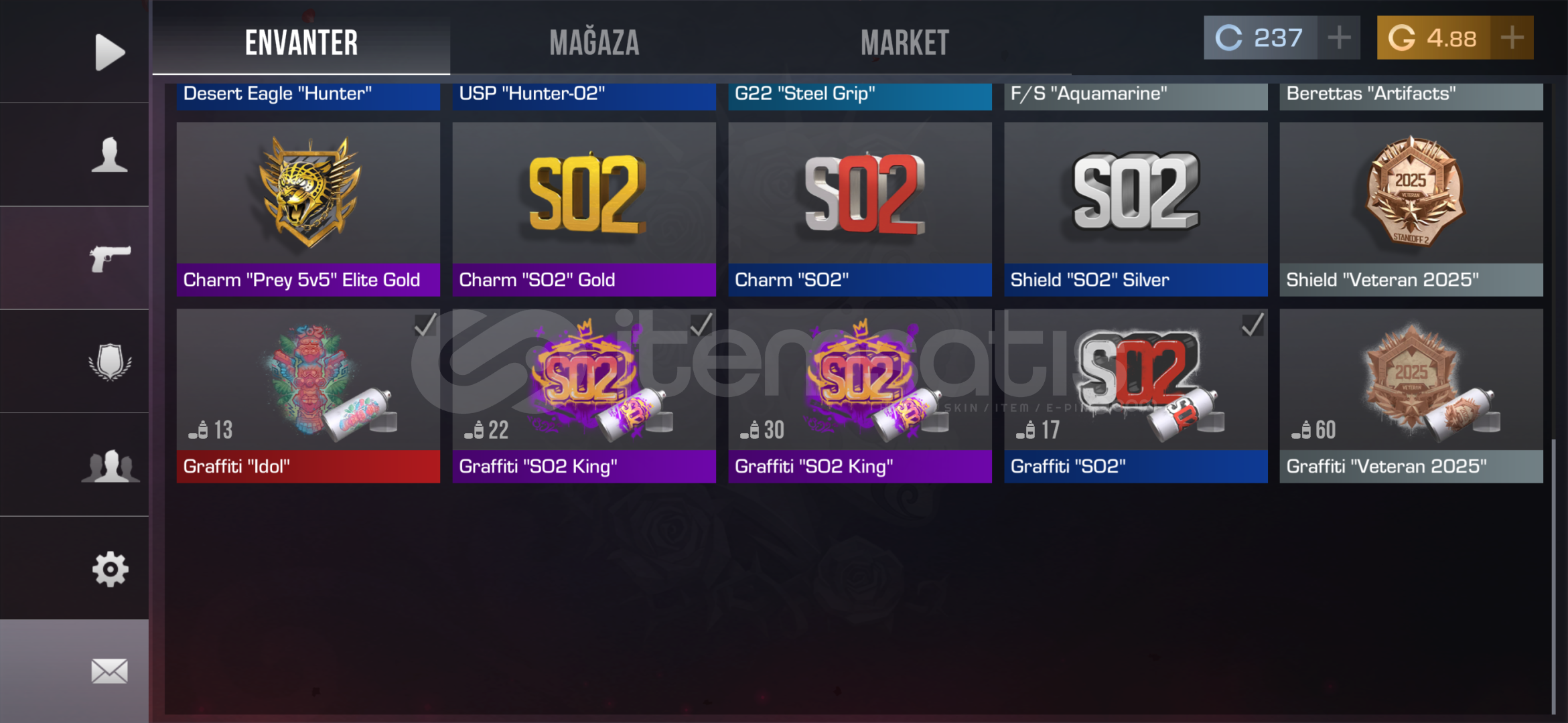This screenshot has width=1568, height=723.
Task: Select the pistol inventory sidebar icon
Action: 111,258
